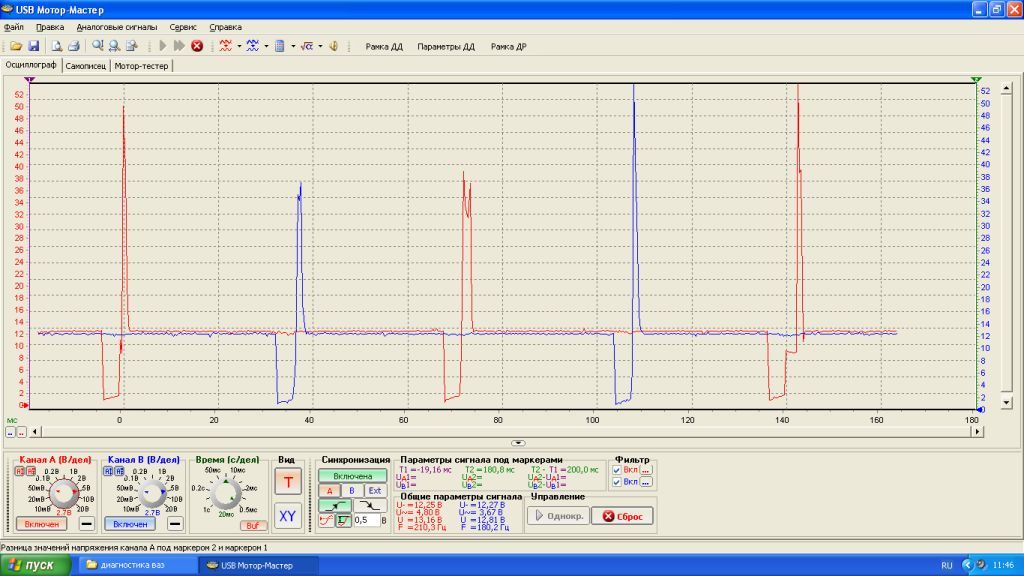Image resolution: width=1024 pixels, height=576 pixels.
Task: Open print preview from the toolbar
Action: click(57, 46)
